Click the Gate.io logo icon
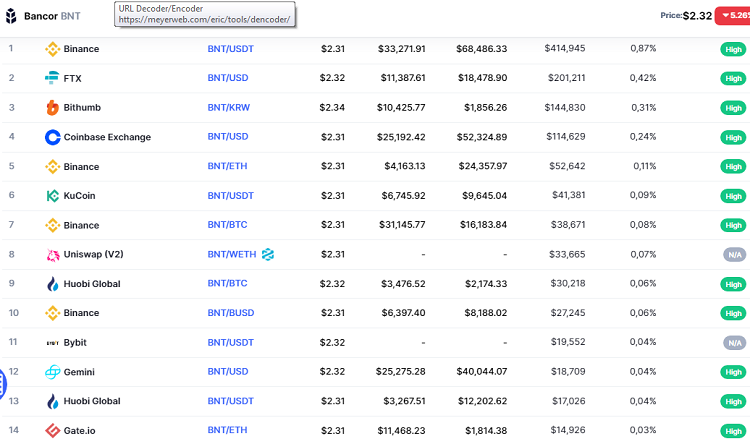 click(52, 431)
